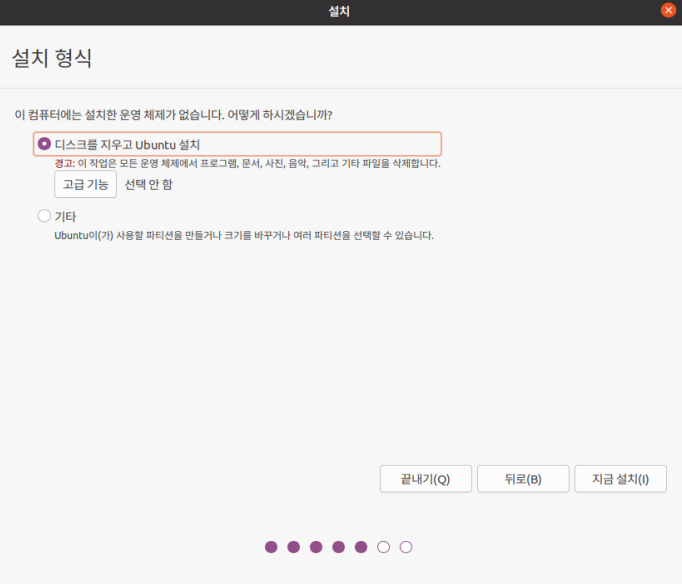Go back with the '뒤로(B)' button
This screenshot has width=682, height=584.
tap(523, 479)
